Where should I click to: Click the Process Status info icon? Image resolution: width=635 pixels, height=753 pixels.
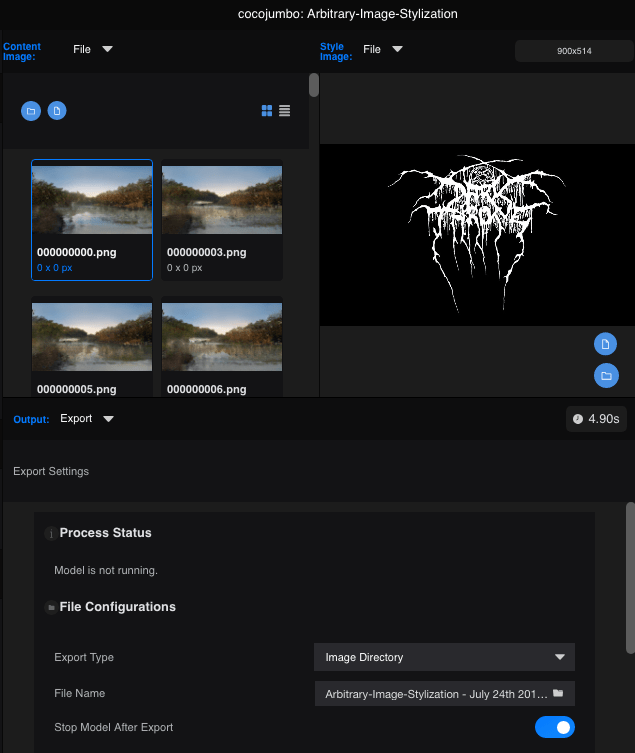pyautogui.click(x=50, y=534)
